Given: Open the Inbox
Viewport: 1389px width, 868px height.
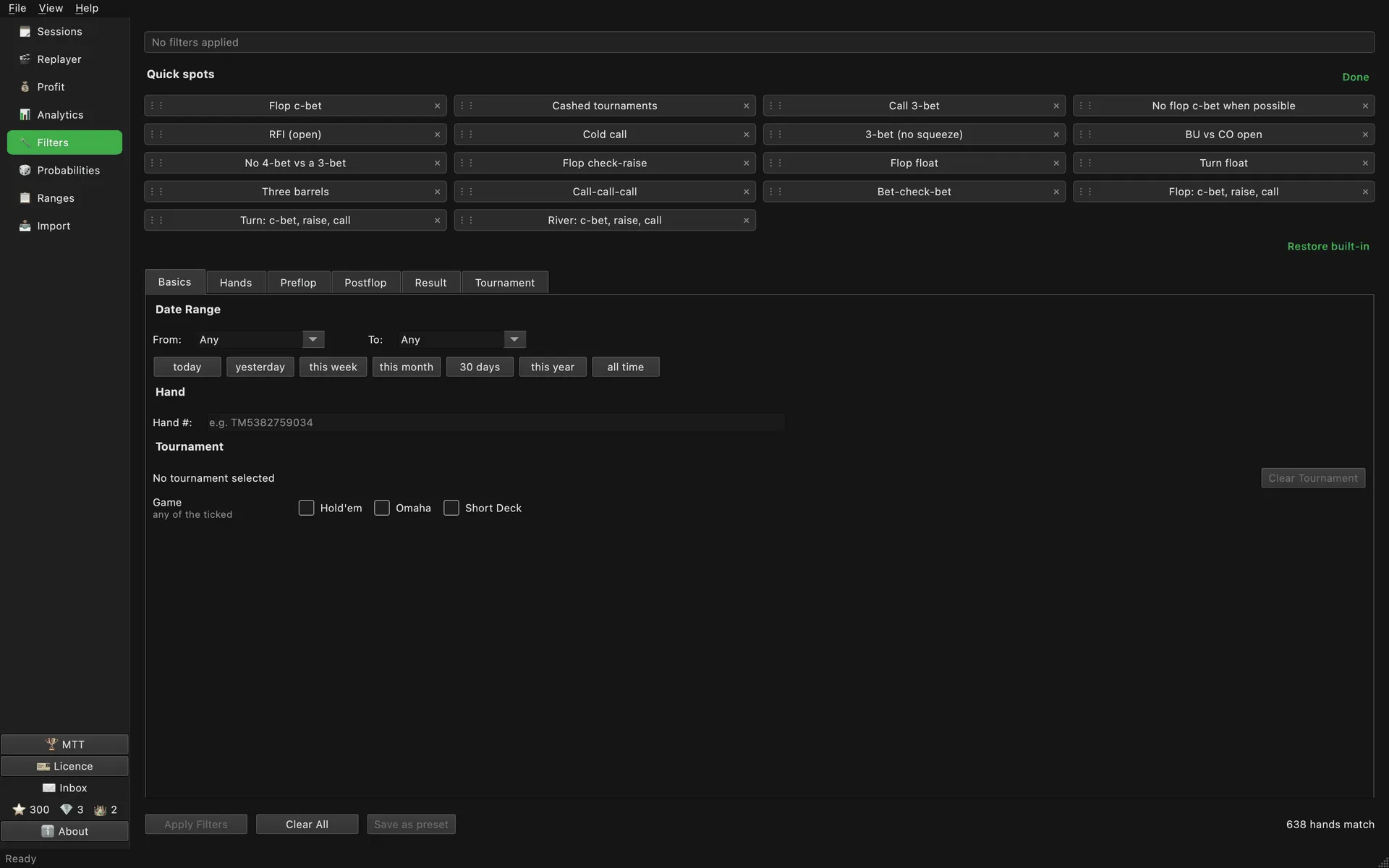Looking at the screenshot, I should [64, 788].
